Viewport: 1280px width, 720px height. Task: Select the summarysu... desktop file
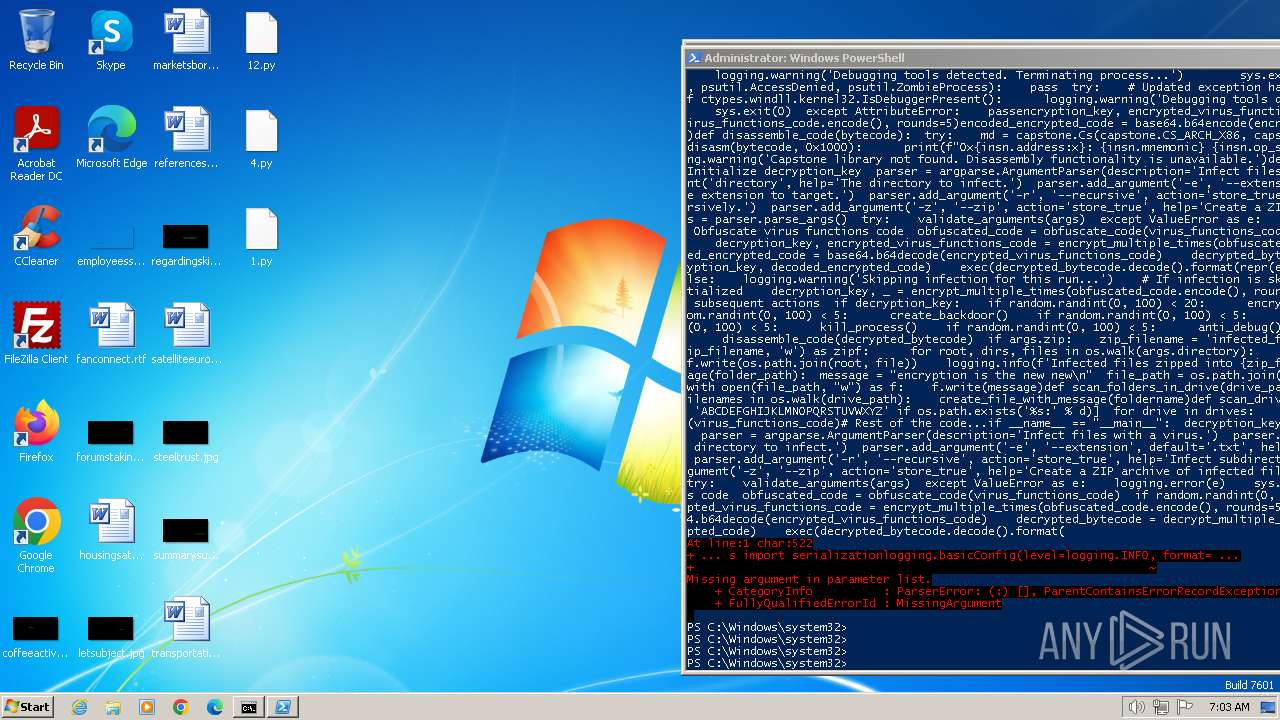pyautogui.click(x=186, y=539)
